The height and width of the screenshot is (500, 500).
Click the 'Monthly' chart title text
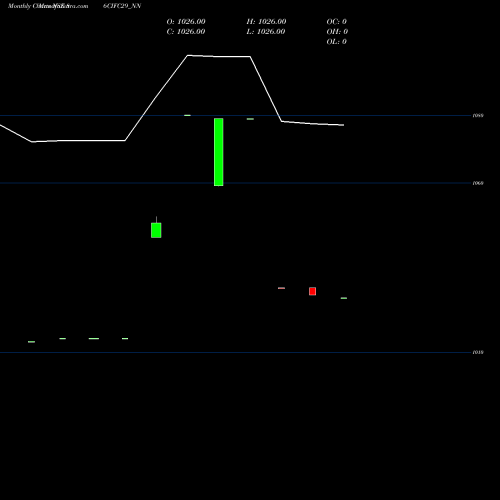(19, 6)
